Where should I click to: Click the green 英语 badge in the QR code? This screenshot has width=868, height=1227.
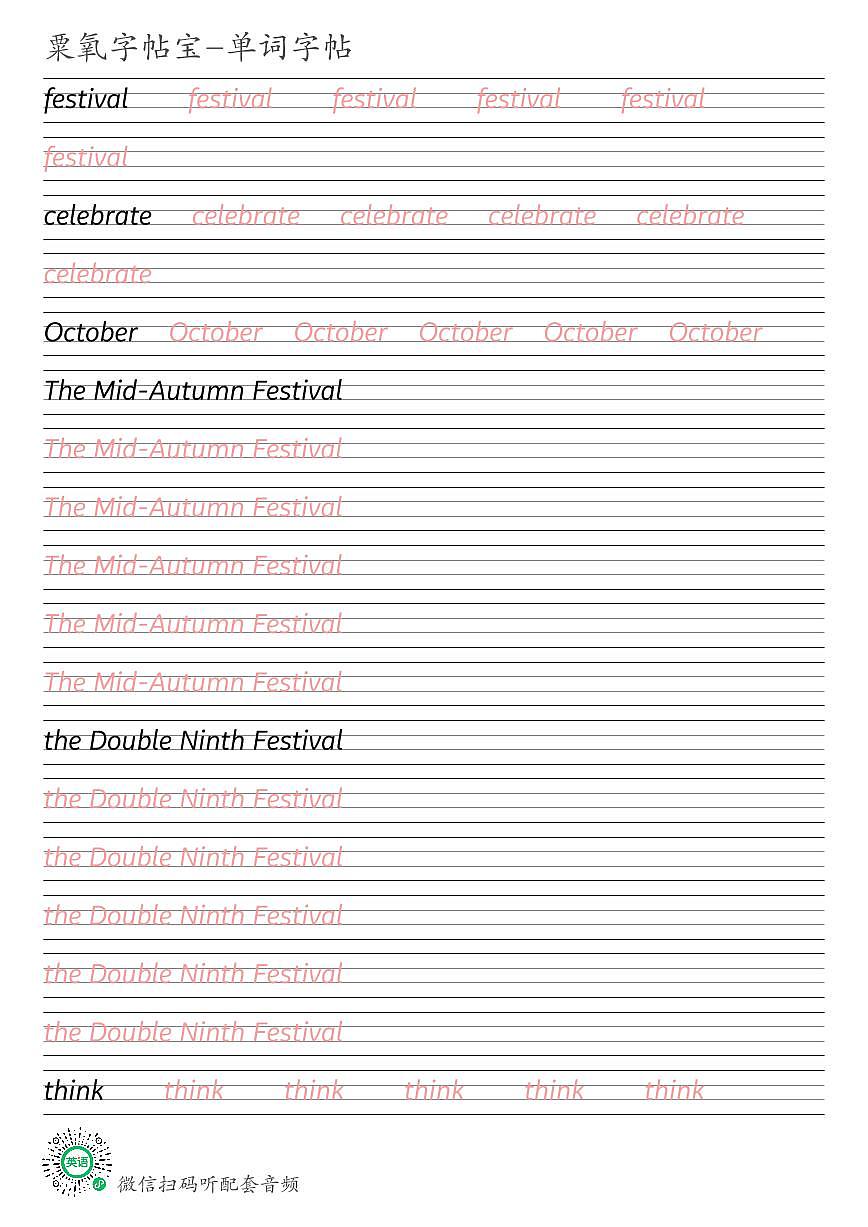[76, 1162]
